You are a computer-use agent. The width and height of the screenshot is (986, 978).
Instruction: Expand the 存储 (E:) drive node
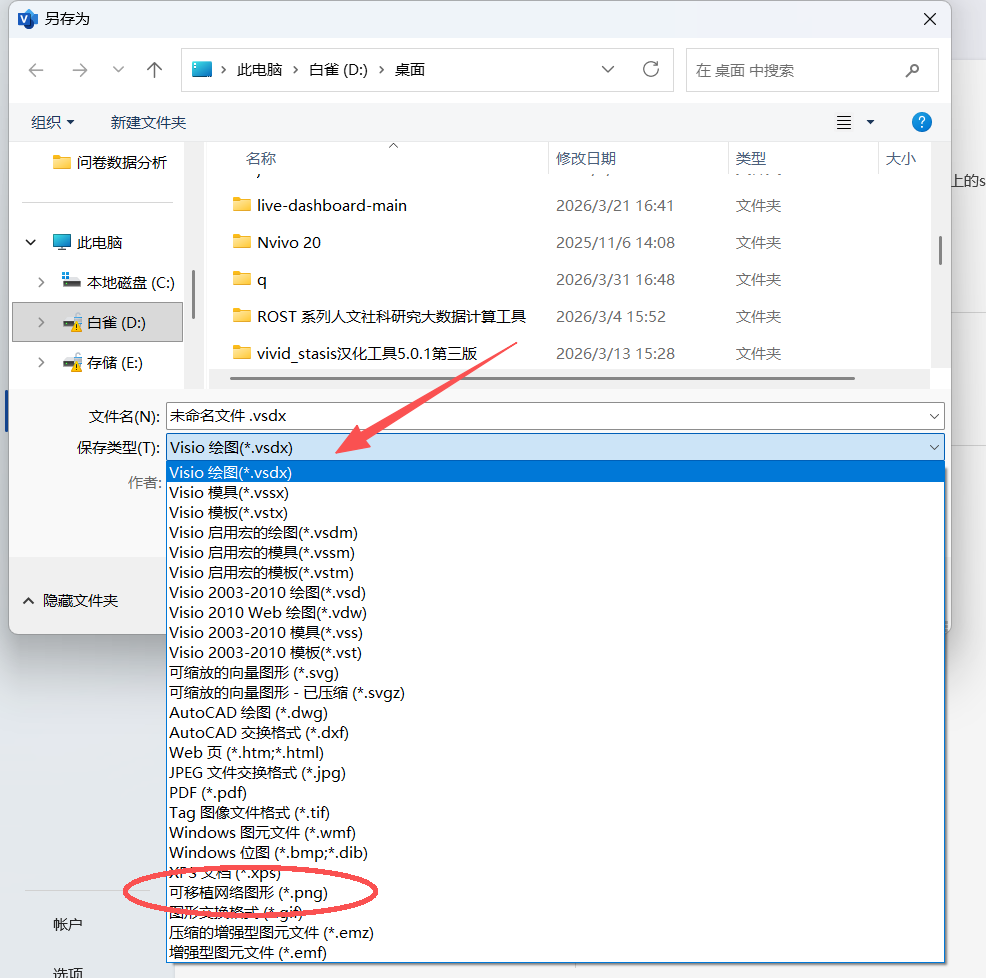pyautogui.click(x=40, y=363)
